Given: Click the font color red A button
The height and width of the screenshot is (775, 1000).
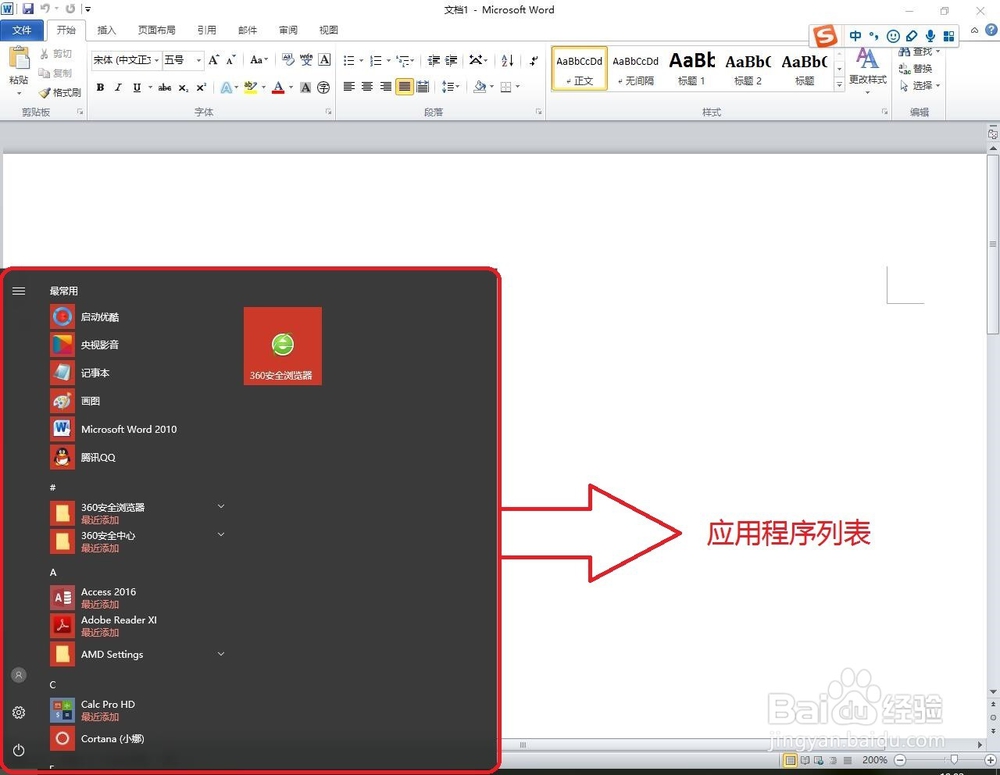Looking at the screenshot, I should 278,87.
